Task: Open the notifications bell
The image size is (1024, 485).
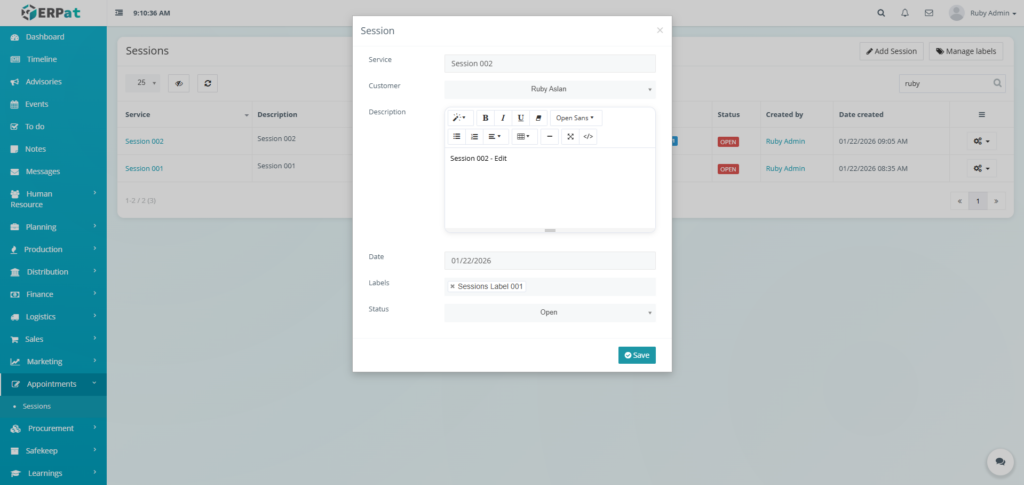Action: tap(904, 13)
